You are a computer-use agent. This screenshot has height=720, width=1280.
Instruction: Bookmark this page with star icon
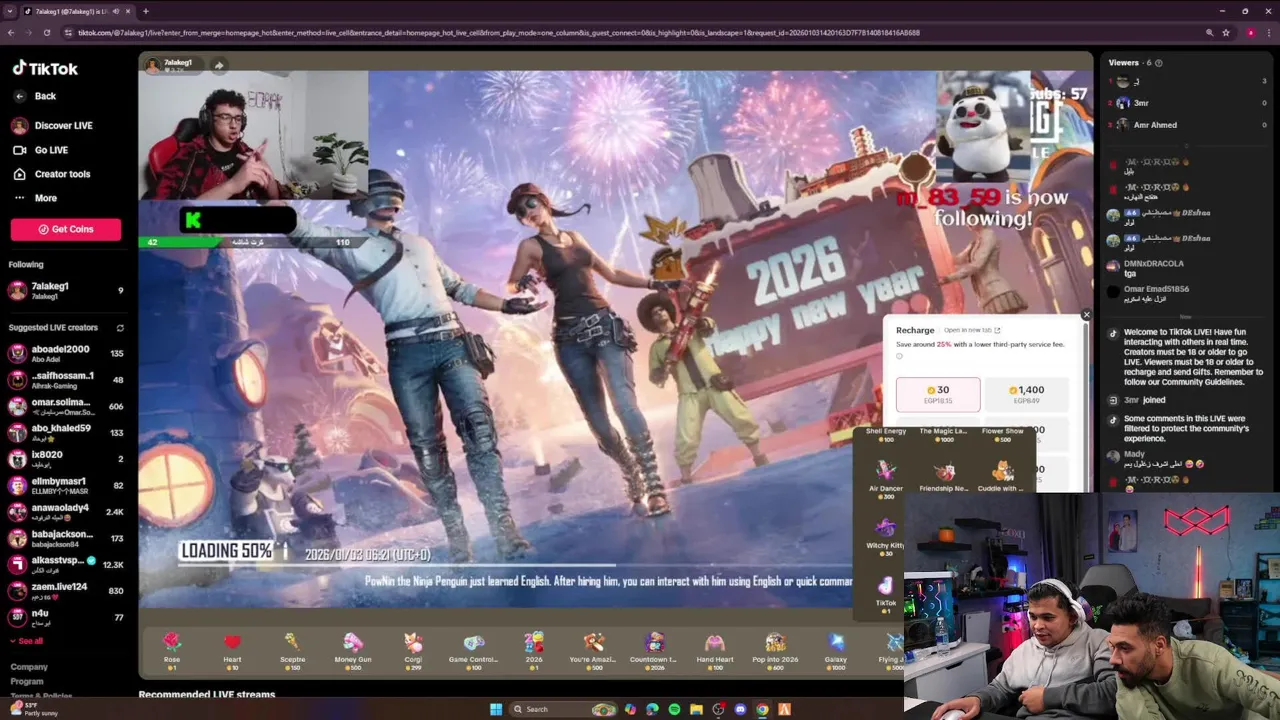click(x=1226, y=32)
